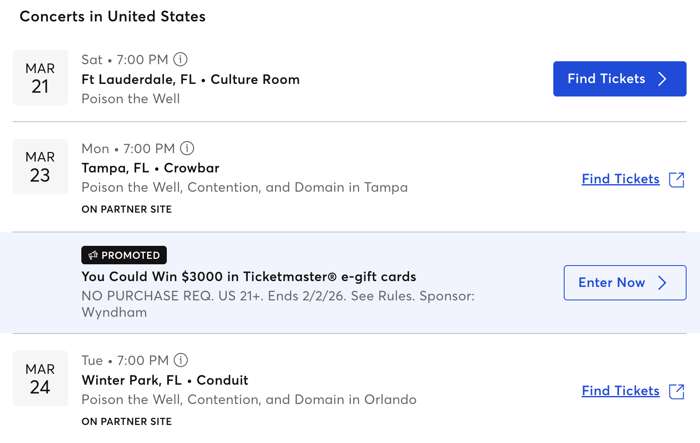Image resolution: width=700 pixels, height=443 pixels.
Task: Click external link icon for Winter Park show
Action: [x=677, y=390]
